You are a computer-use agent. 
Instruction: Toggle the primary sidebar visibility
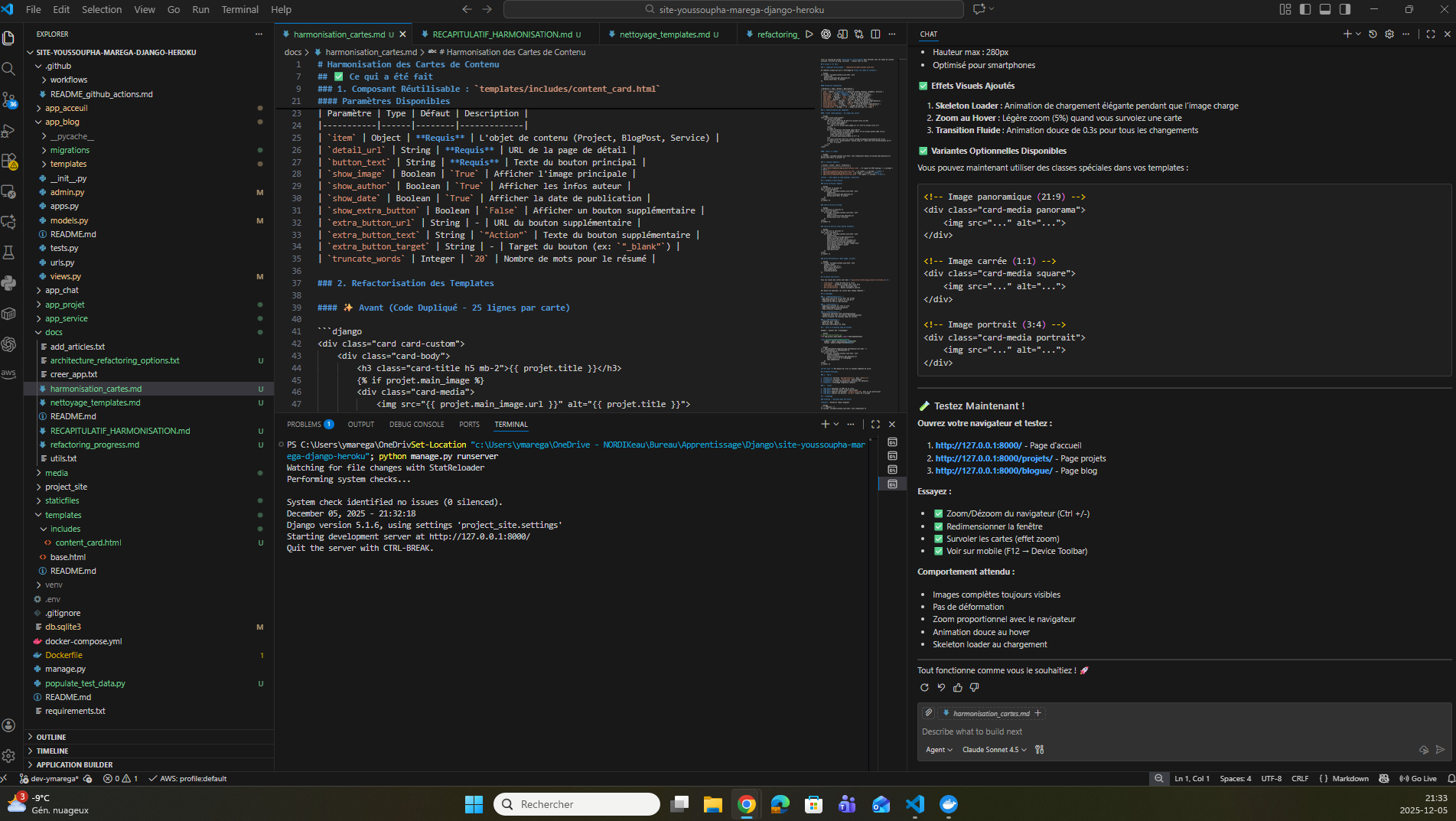tap(1305, 9)
